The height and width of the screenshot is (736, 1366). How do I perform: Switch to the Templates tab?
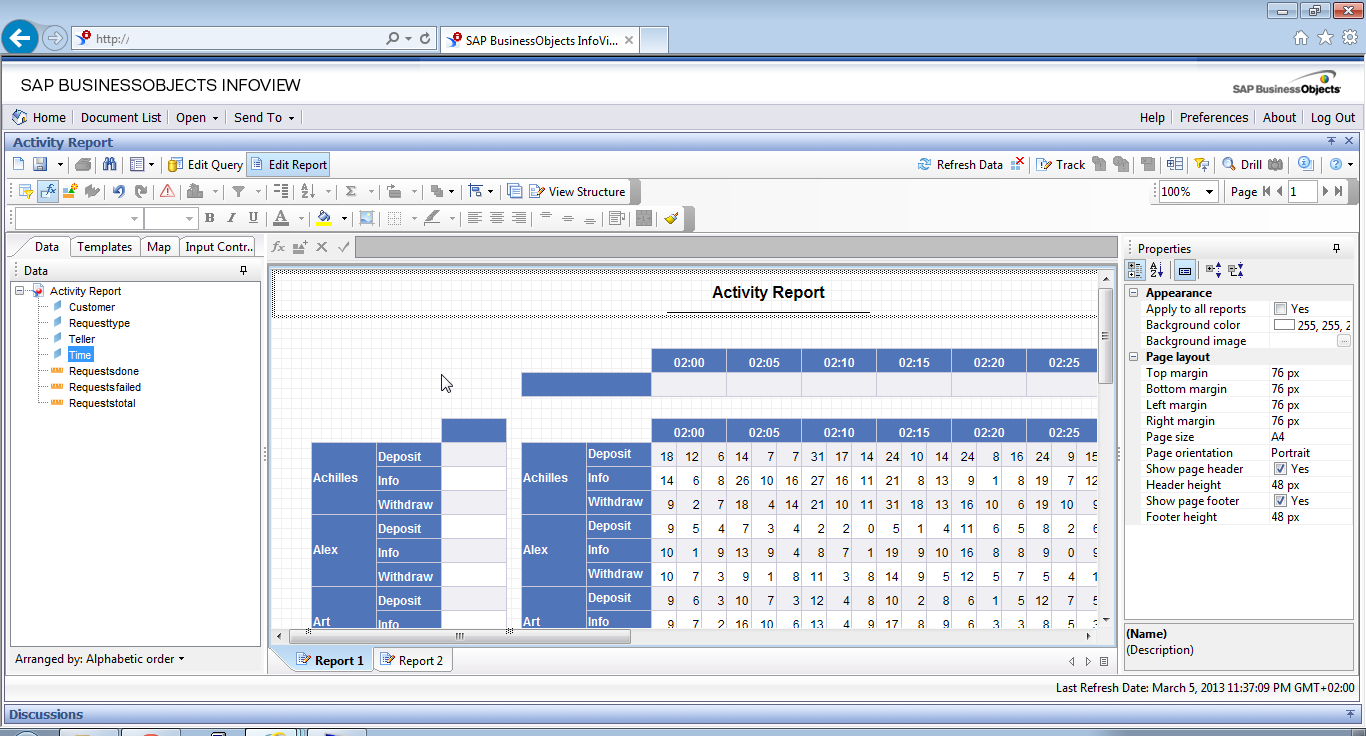click(105, 246)
